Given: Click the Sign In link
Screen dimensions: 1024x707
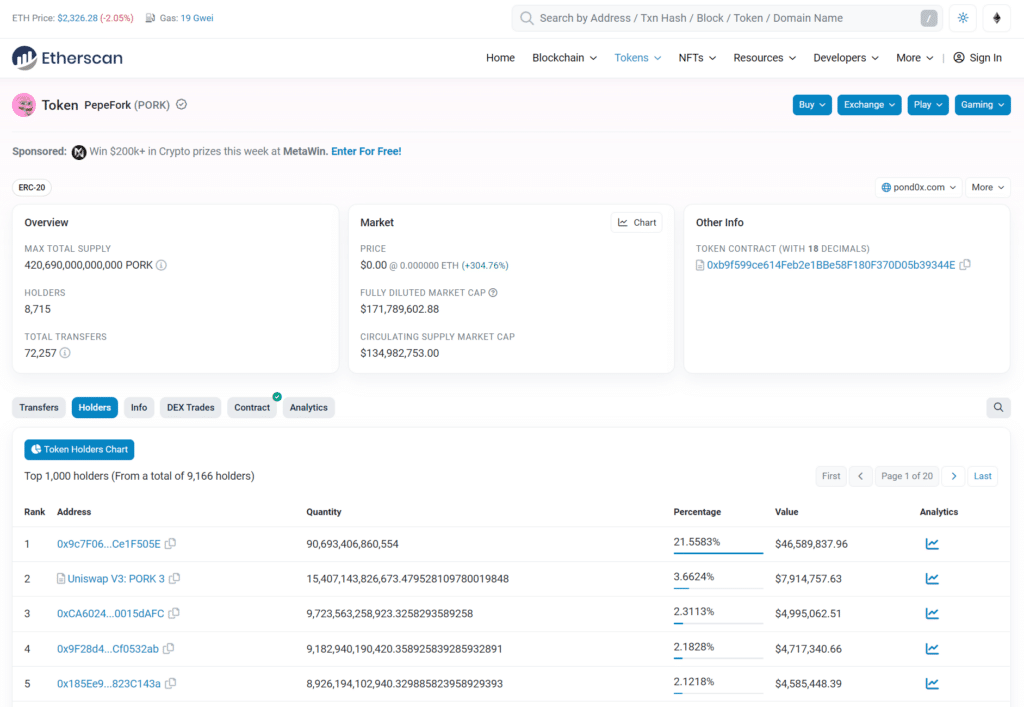Looking at the screenshot, I should [x=978, y=57].
